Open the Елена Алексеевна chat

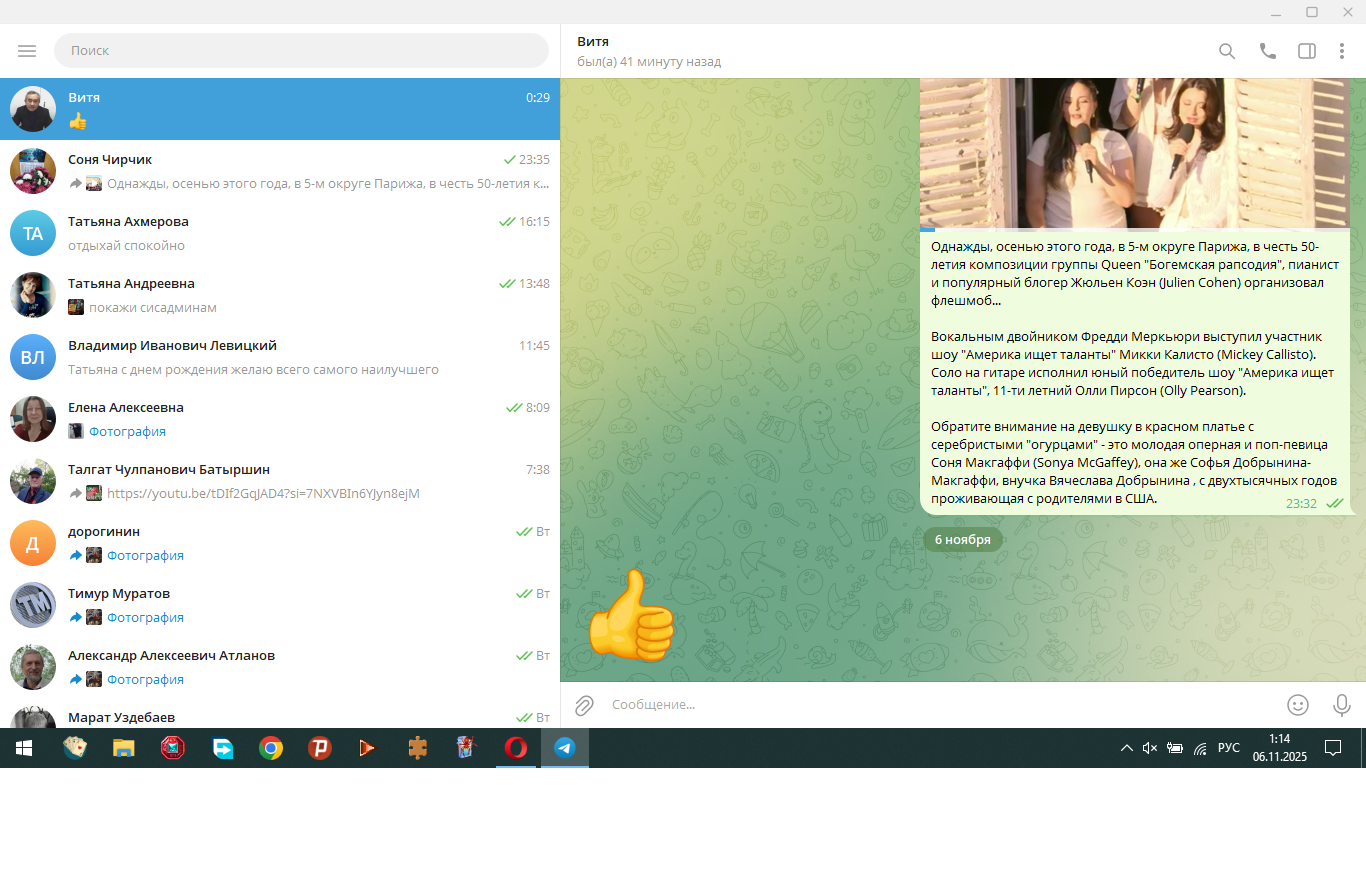(x=280, y=419)
